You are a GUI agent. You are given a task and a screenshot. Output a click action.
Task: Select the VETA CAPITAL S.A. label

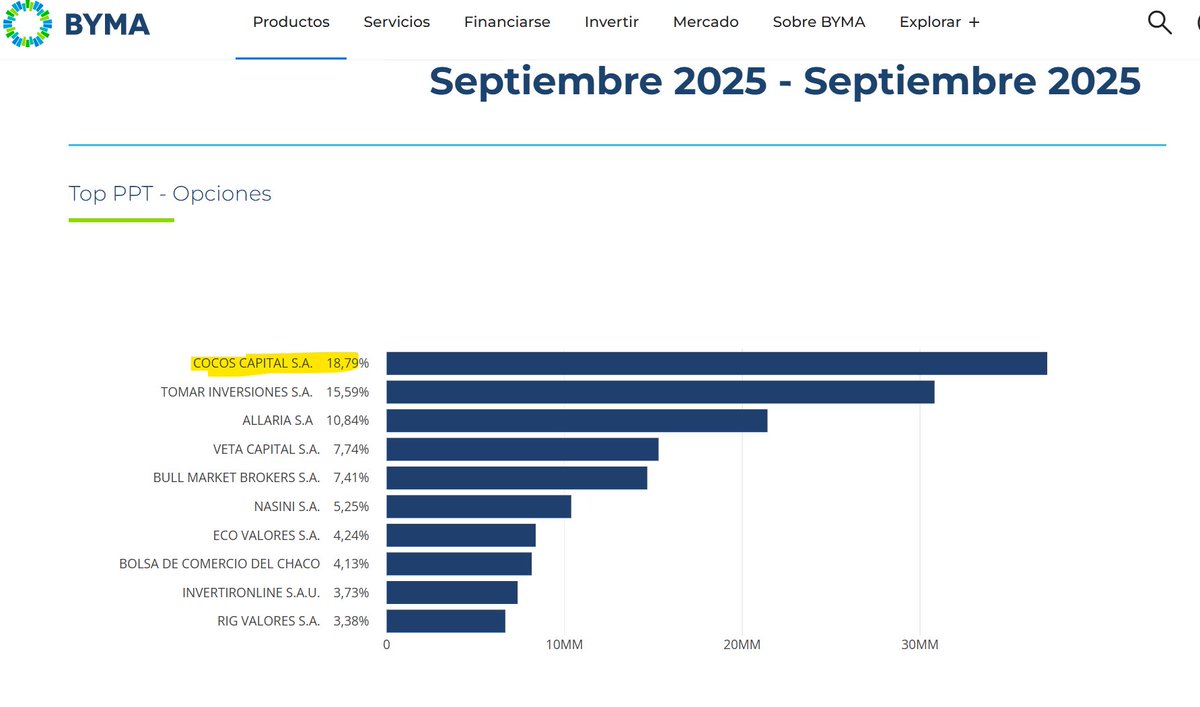(x=267, y=449)
